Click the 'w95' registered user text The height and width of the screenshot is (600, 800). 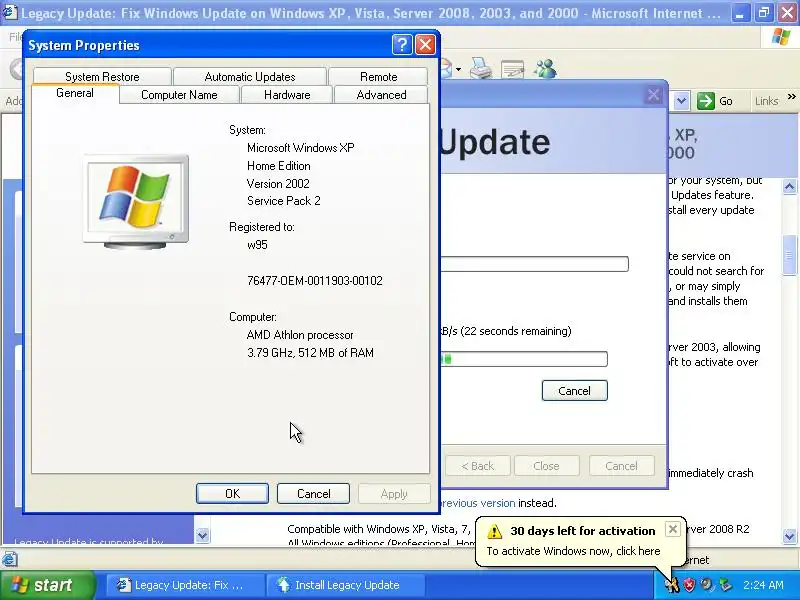pos(257,245)
